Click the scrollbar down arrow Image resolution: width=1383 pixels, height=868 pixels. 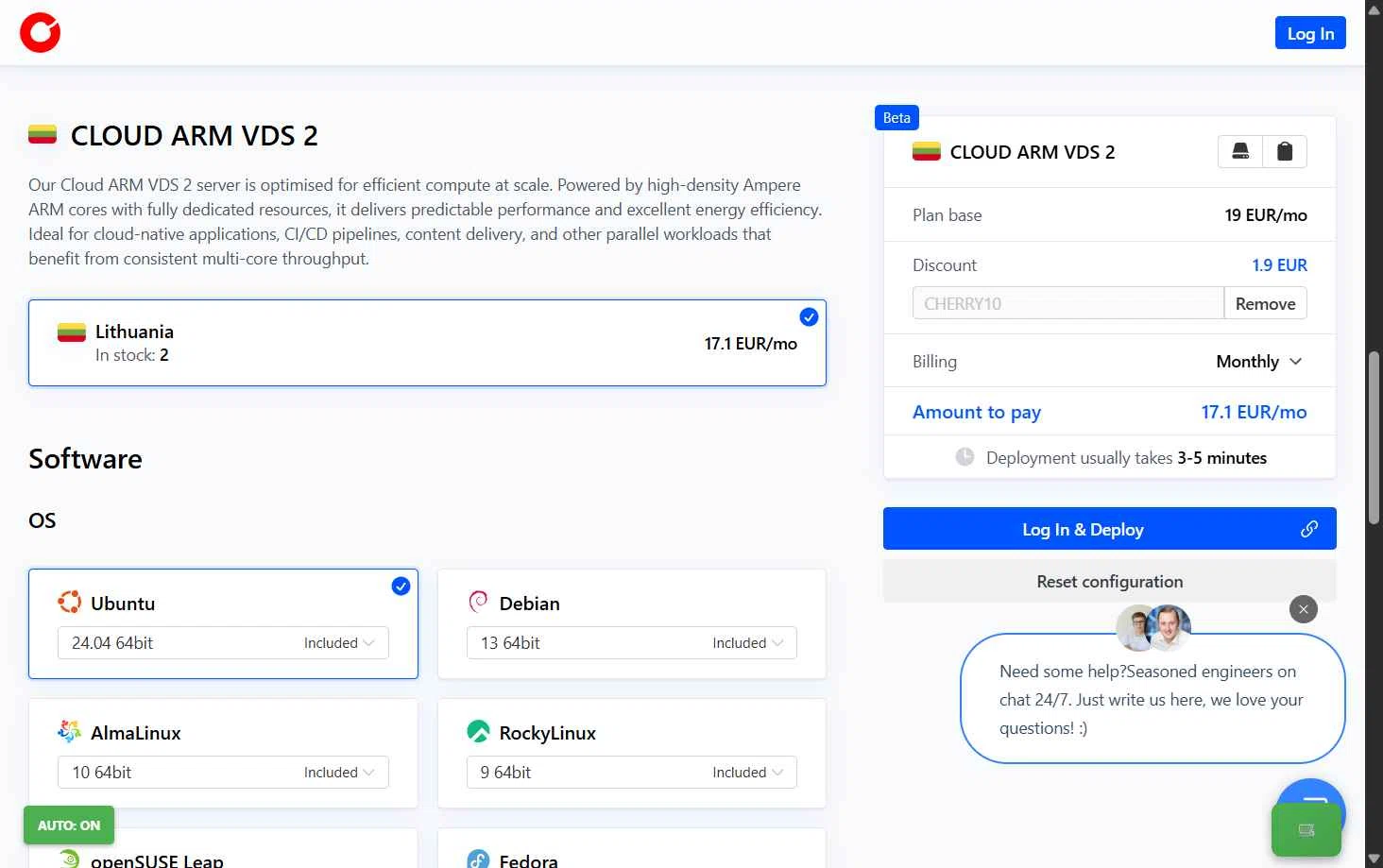coord(1374,859)
